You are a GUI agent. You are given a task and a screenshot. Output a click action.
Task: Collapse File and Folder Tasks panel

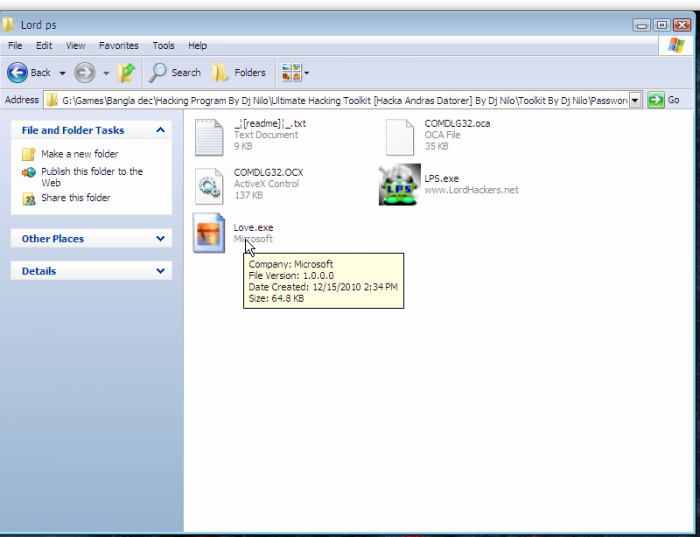(x=160, y=130)
